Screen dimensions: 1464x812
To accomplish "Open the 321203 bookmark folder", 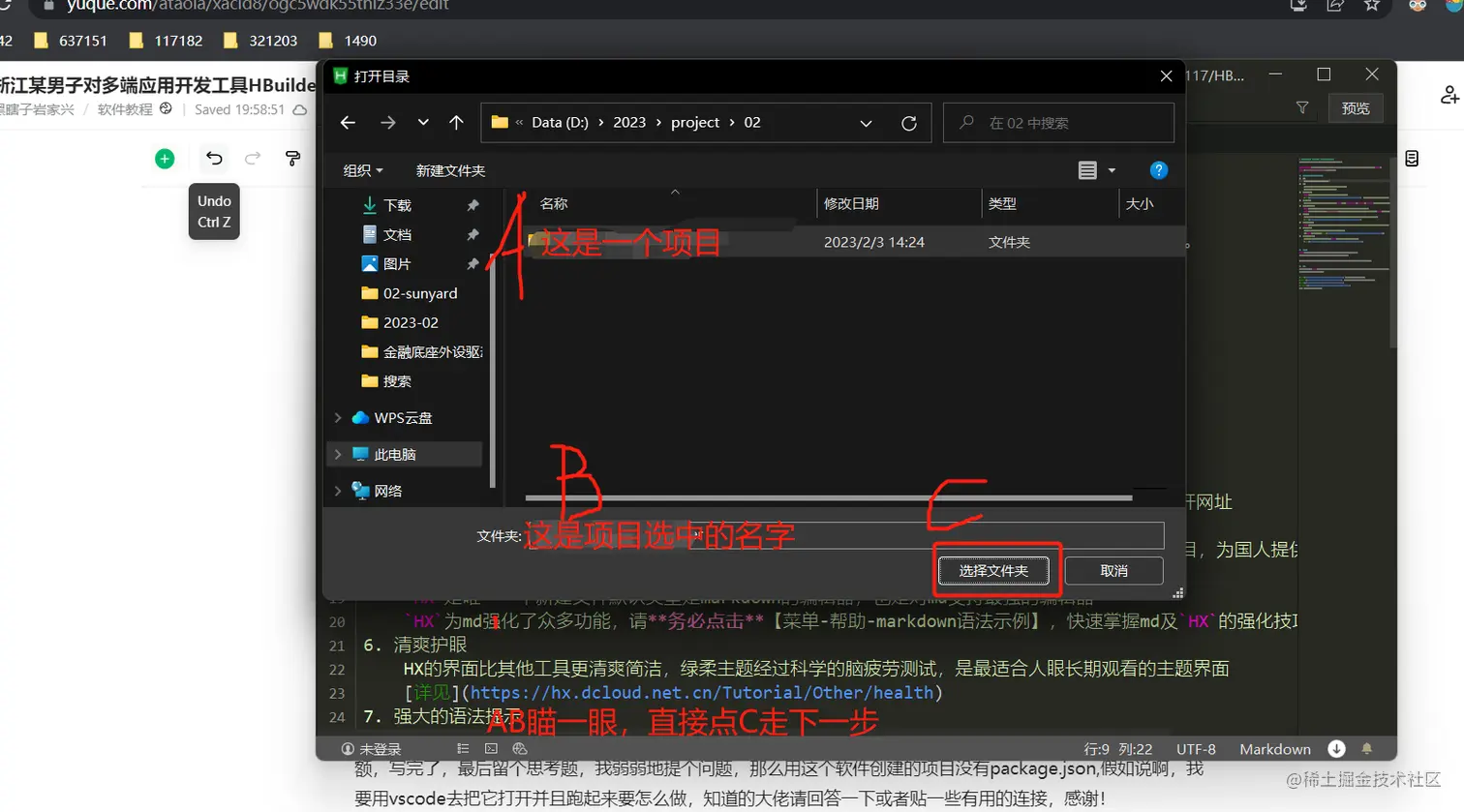I will 260,41.
